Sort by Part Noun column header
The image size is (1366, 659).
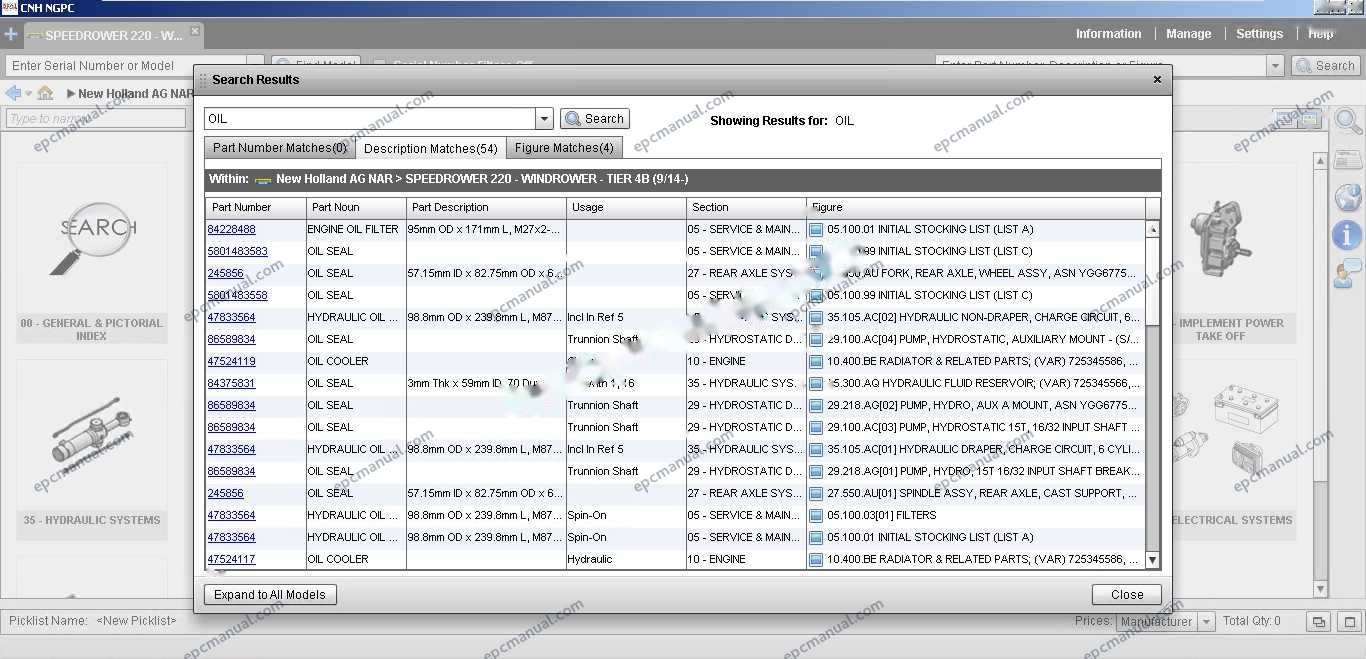pos(356,208)
